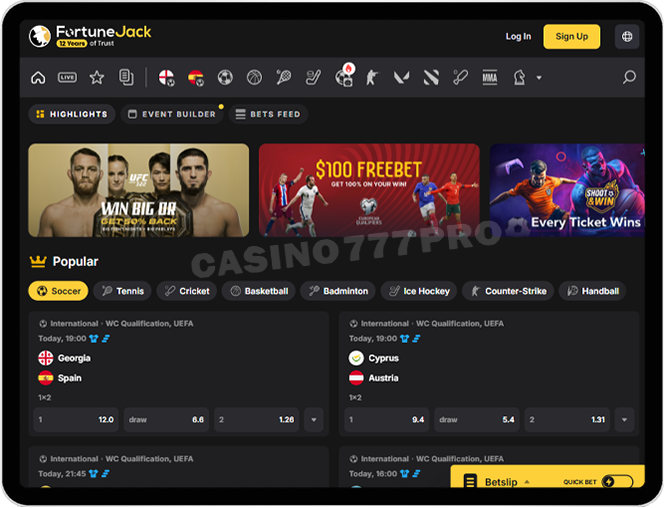The height and width of the screenshot is (508, 664).
Task: Open the bet history documents icon
Action: [x=126, y=77]
